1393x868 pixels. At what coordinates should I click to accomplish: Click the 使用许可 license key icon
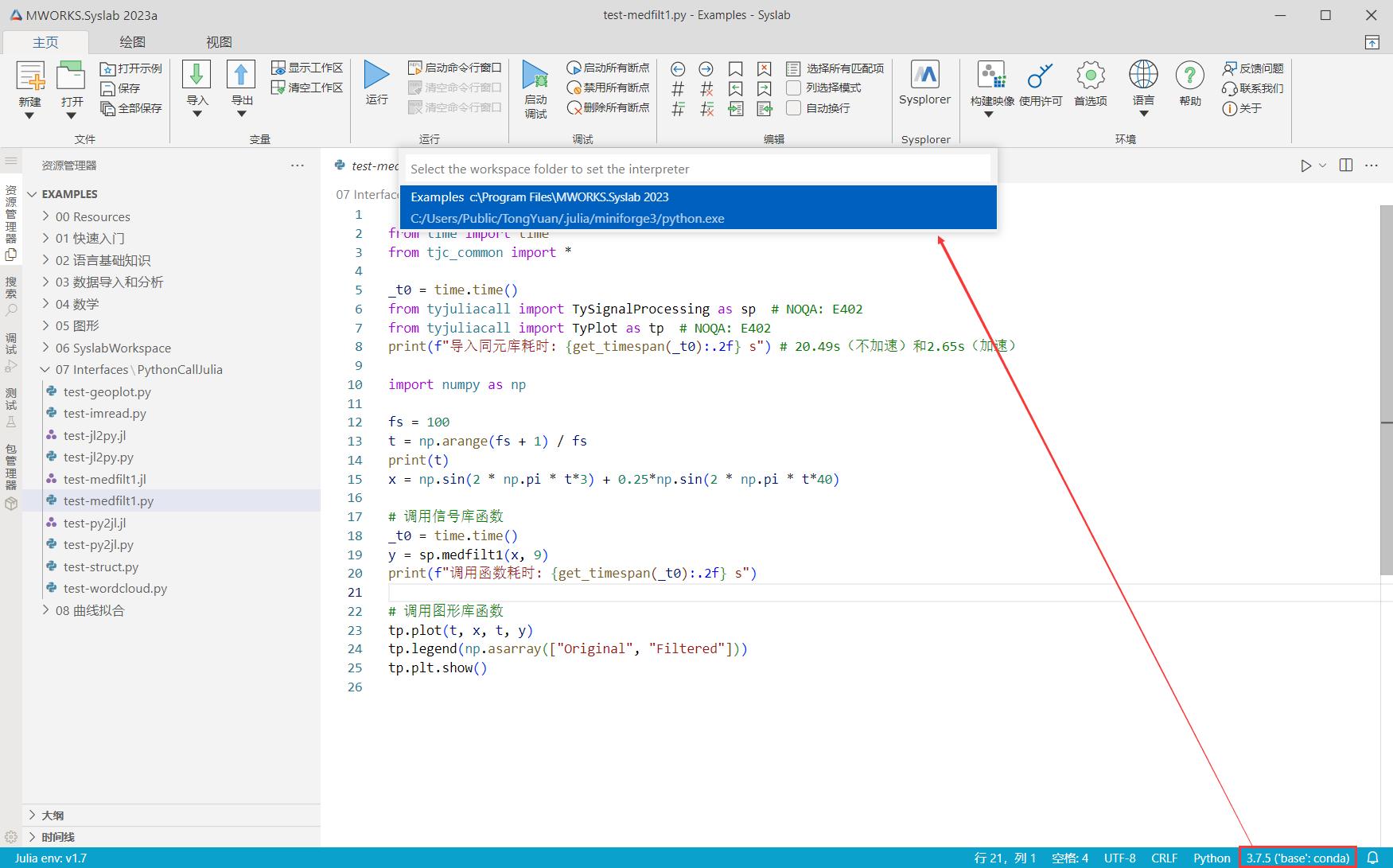(1040, 76)
